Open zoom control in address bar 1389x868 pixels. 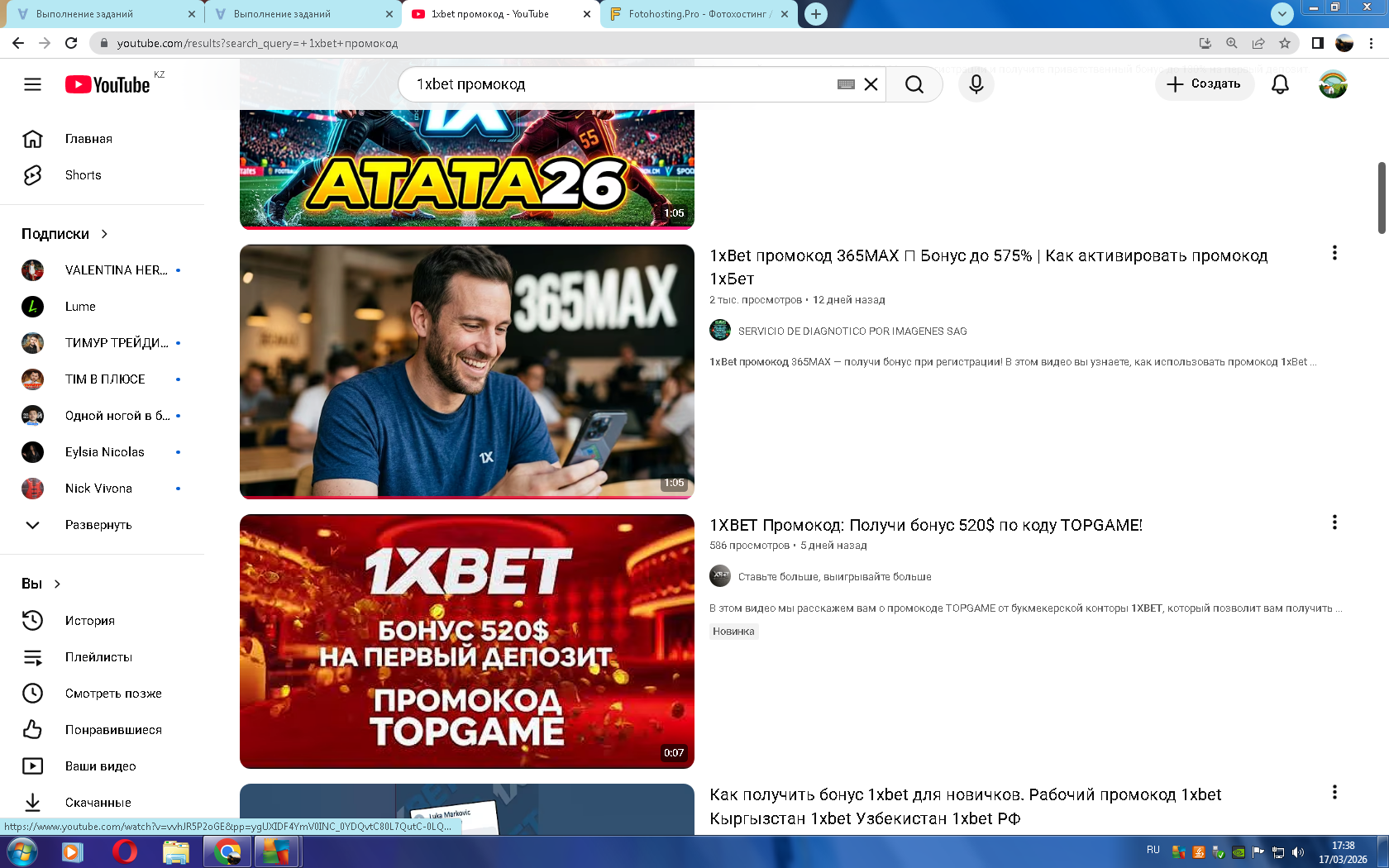point(1231,43)
